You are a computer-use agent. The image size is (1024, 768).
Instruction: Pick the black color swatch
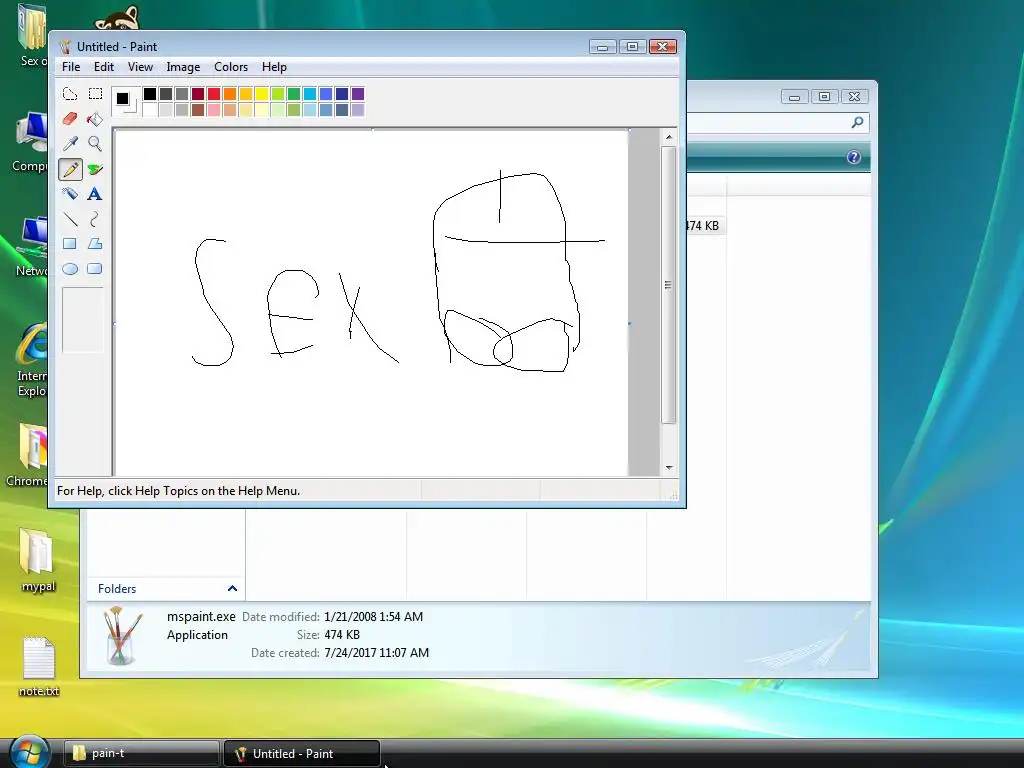point(150,94)
